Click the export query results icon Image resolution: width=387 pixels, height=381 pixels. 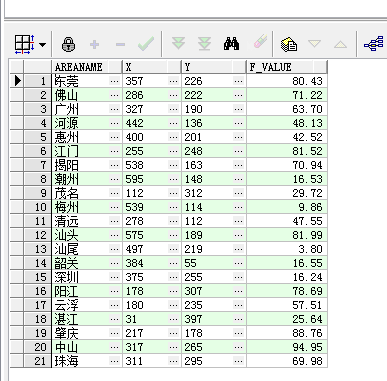click(x=289, y=44)
